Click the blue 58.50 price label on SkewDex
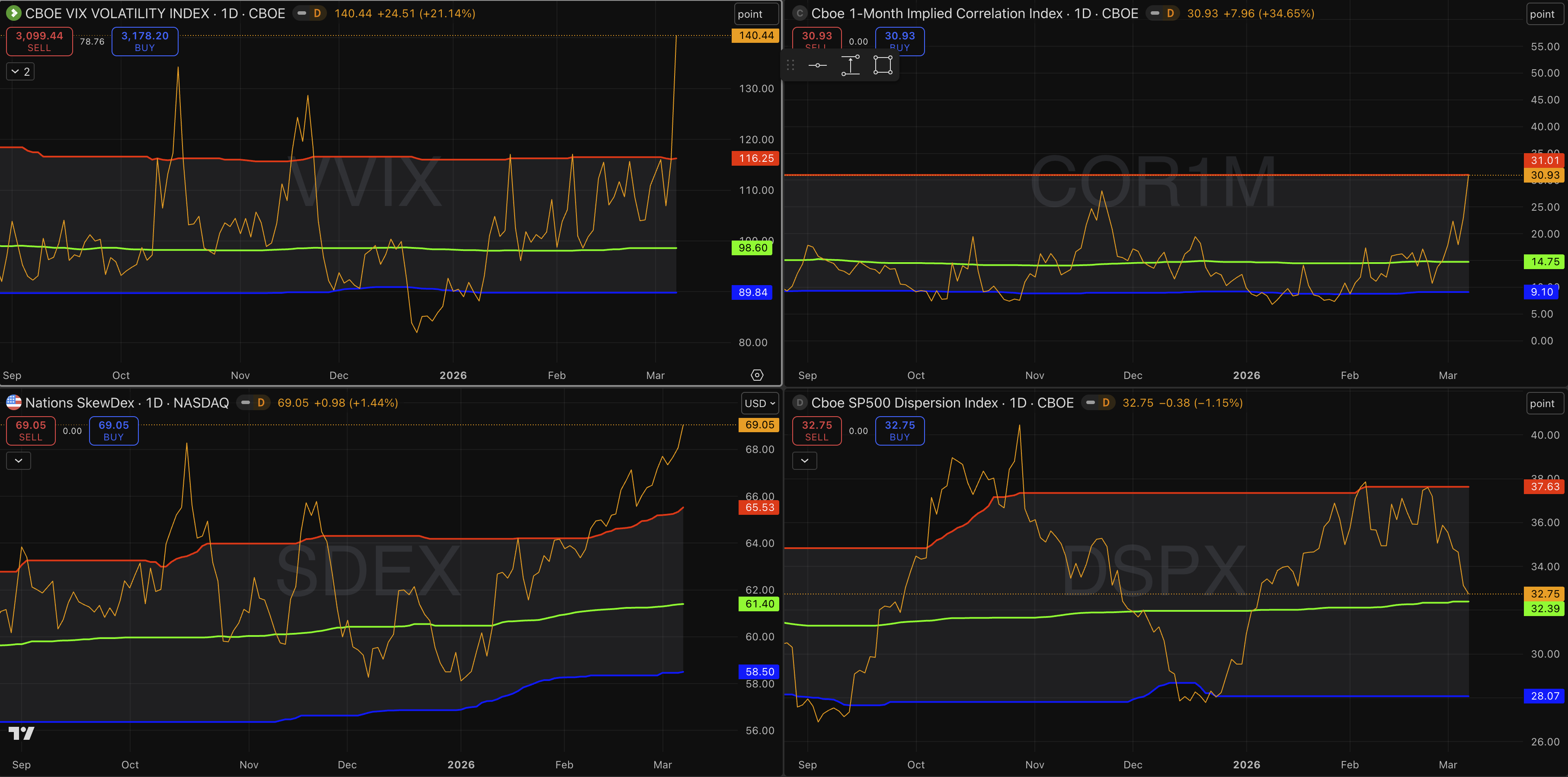 (758, 671)
